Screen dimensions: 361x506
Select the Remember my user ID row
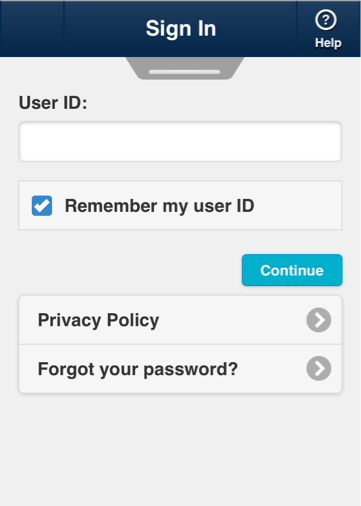(180, 205)
